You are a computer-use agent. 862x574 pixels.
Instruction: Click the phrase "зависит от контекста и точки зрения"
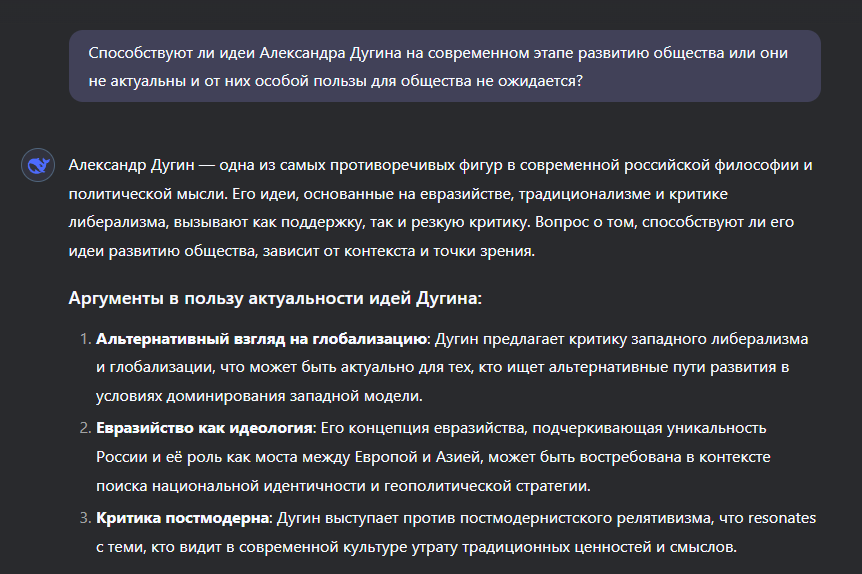click(400, 252)
